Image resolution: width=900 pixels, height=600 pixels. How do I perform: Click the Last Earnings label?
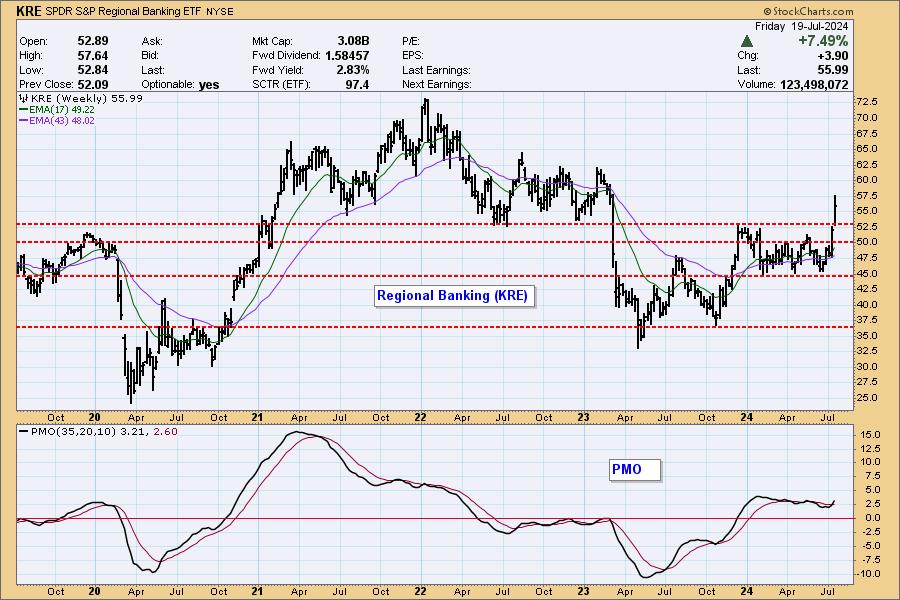pos(436,70)
